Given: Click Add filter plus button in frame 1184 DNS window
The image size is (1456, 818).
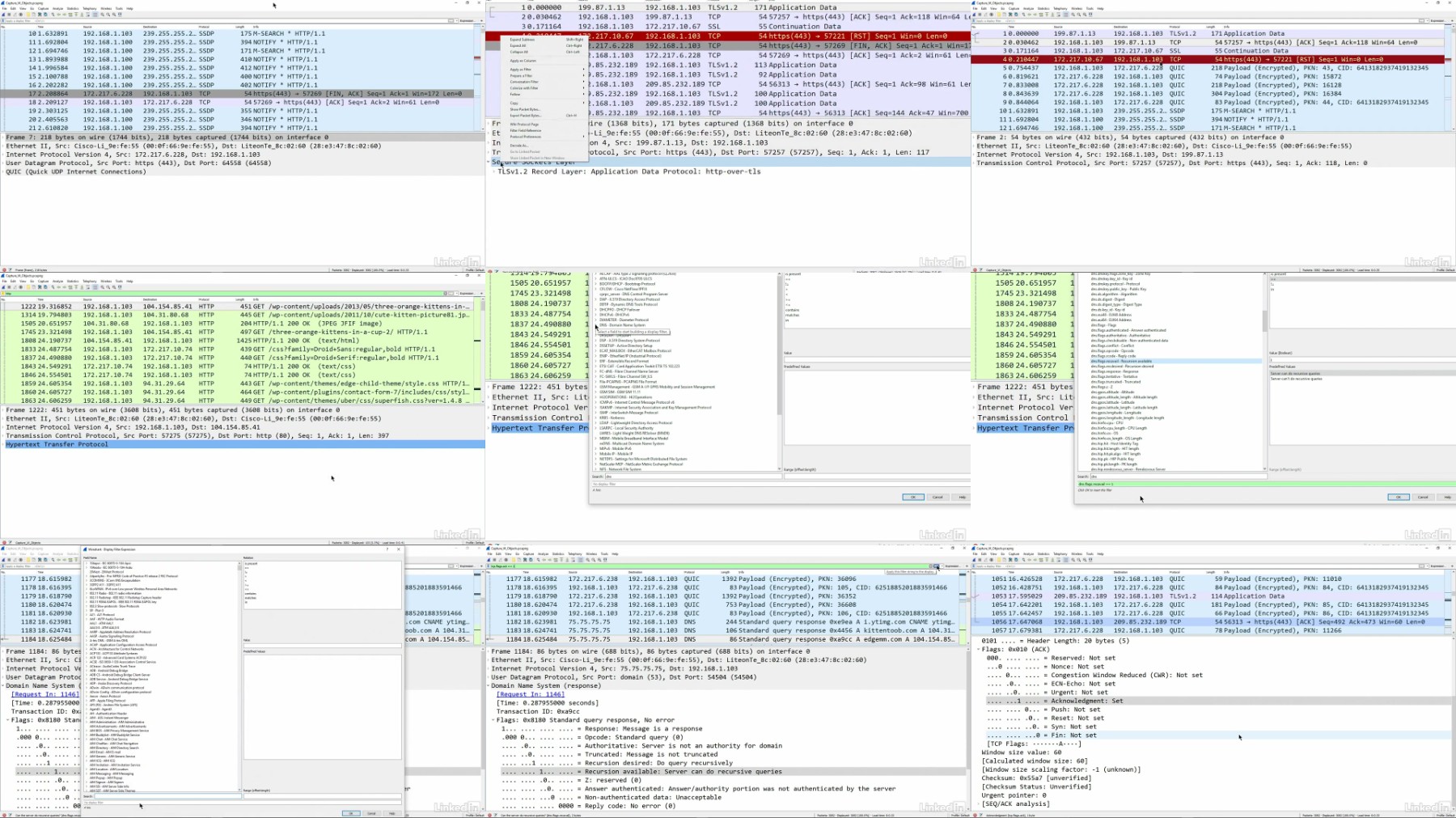Looking at the screenshot, I should [x=967, y=566].
